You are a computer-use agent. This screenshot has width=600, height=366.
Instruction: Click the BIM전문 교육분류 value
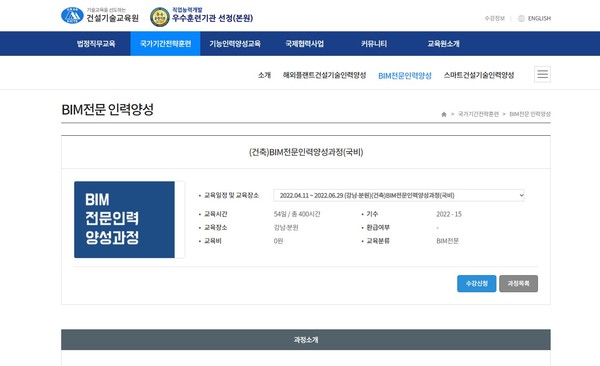(447, 241)
